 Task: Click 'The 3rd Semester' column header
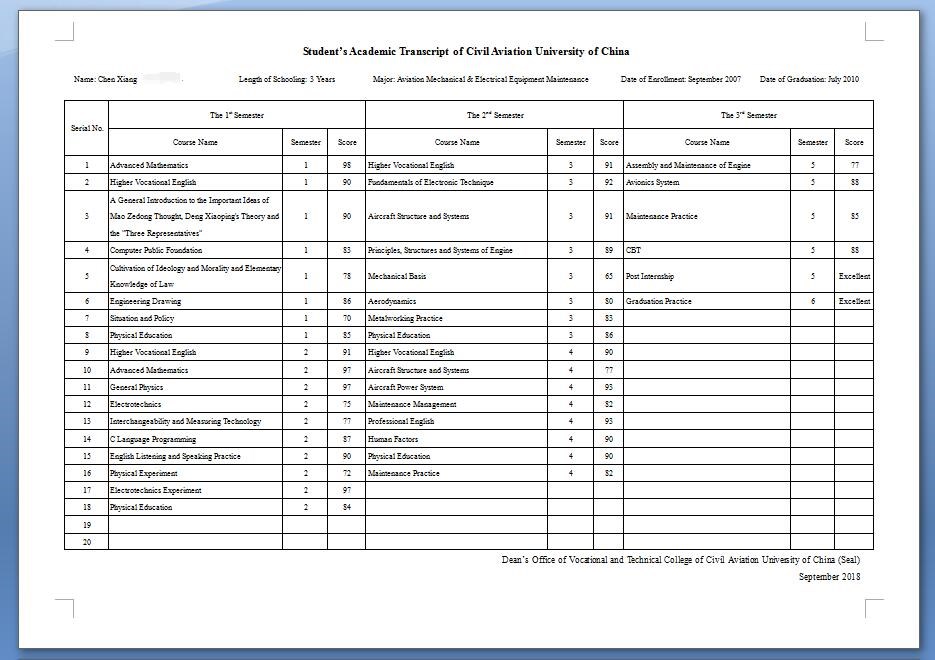coord(748,115)
